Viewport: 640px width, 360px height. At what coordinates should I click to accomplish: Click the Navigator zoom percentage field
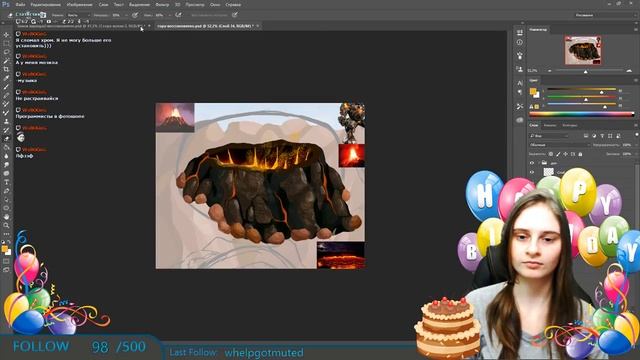pyautogui.click(x=533, y=71)
